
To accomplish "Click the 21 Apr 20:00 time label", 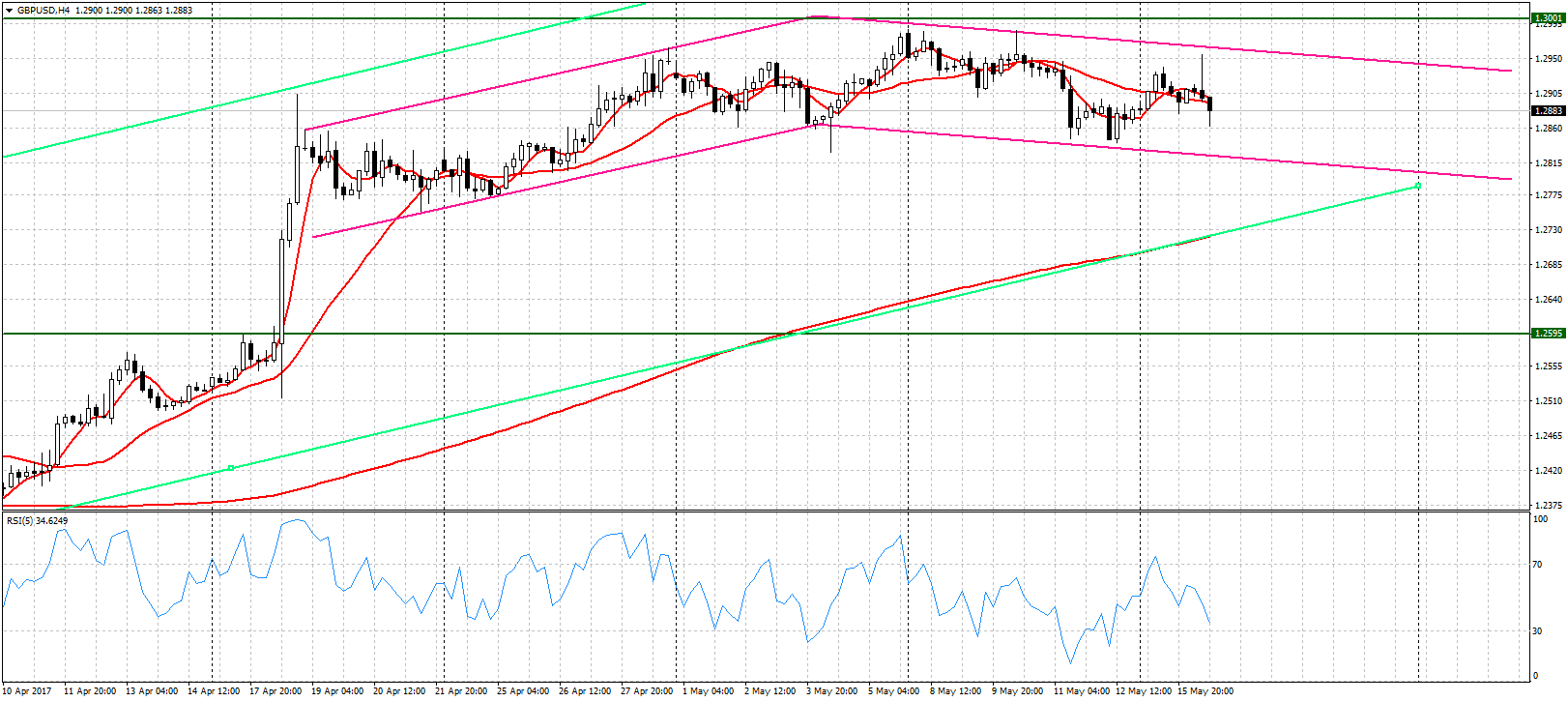I will click(x=461, y=691).
